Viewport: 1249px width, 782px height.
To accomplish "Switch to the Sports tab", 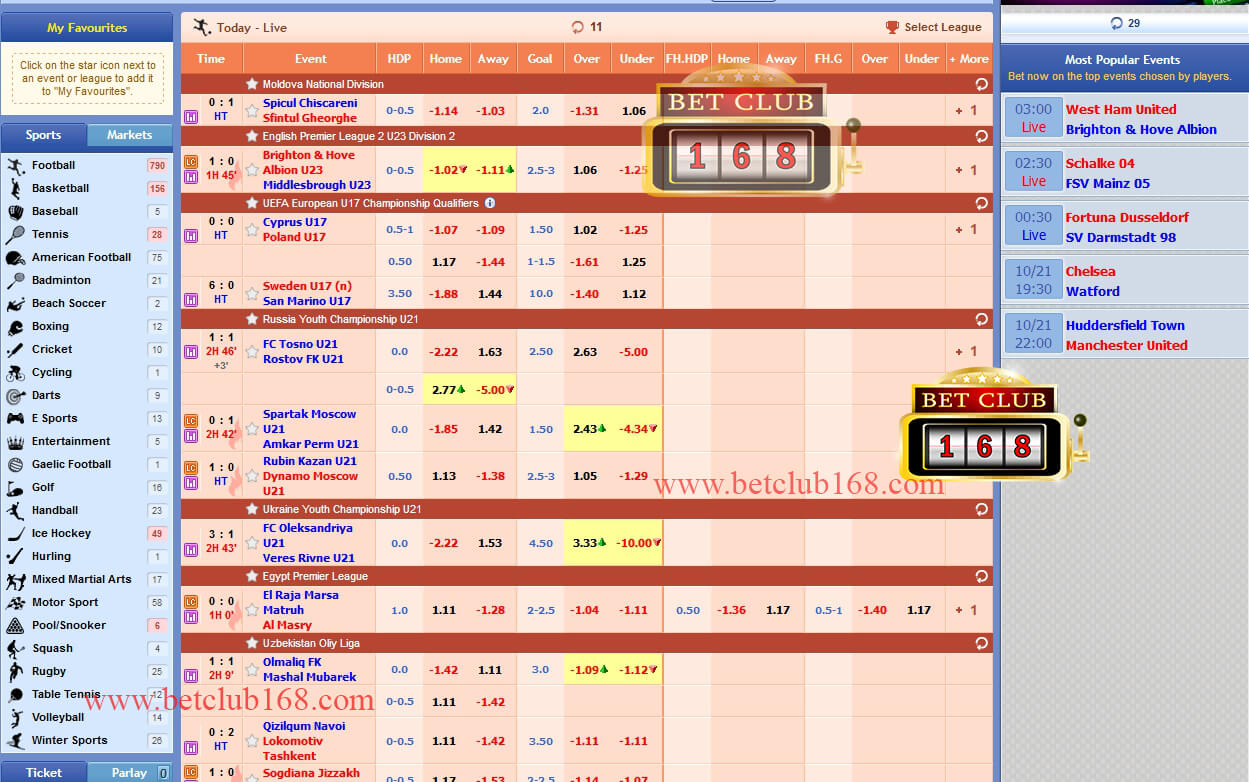I will coord(43,135).
